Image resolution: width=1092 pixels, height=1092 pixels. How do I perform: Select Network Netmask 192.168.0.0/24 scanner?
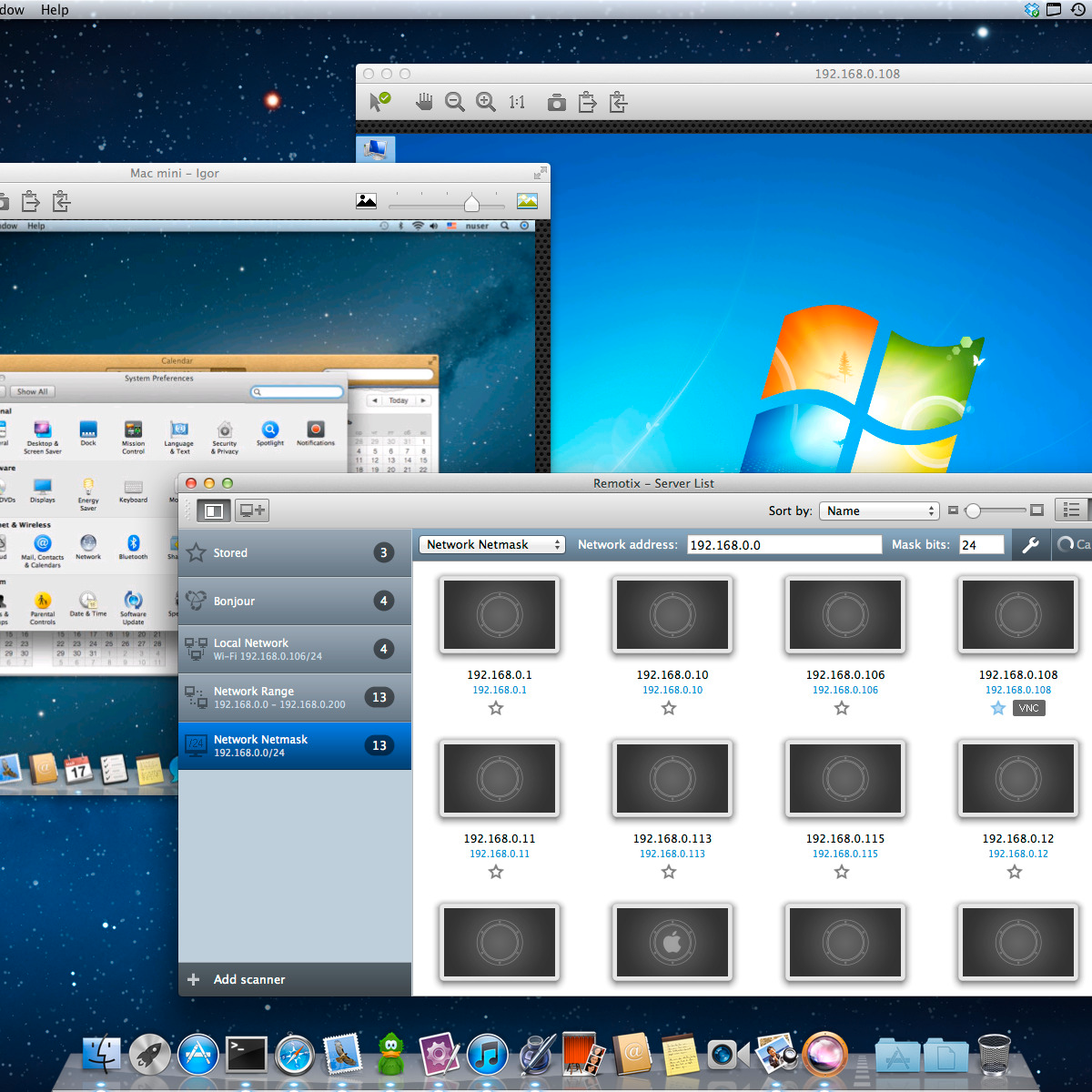coord(295,745)
